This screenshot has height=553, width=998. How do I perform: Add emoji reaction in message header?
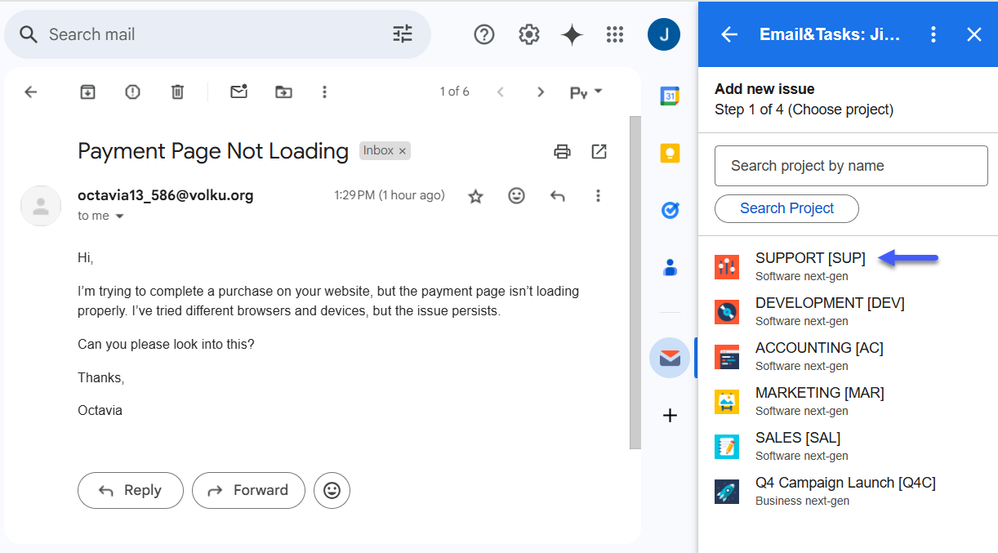(x=516, y=195)
